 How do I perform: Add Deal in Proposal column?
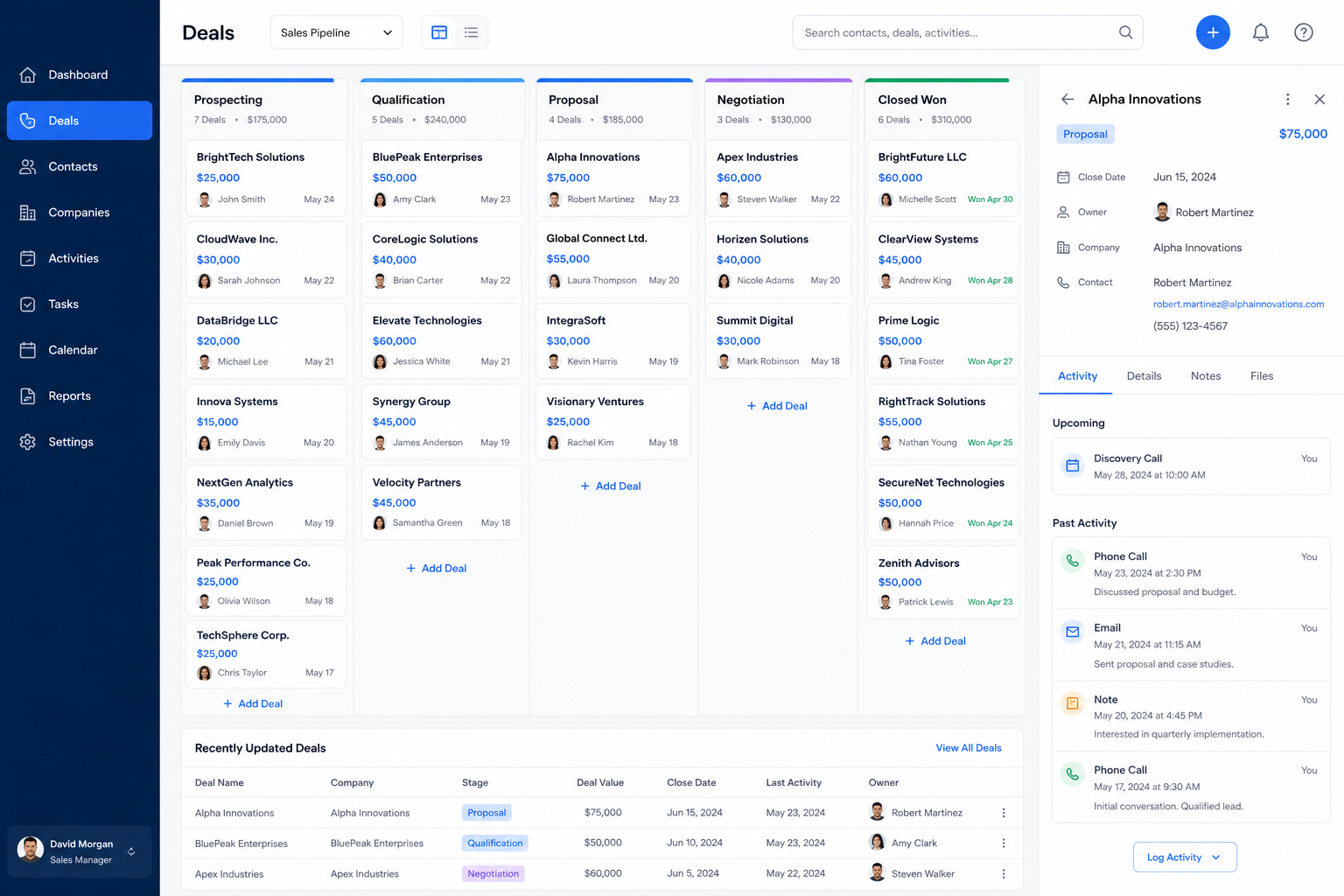click(x=611, y=486)
